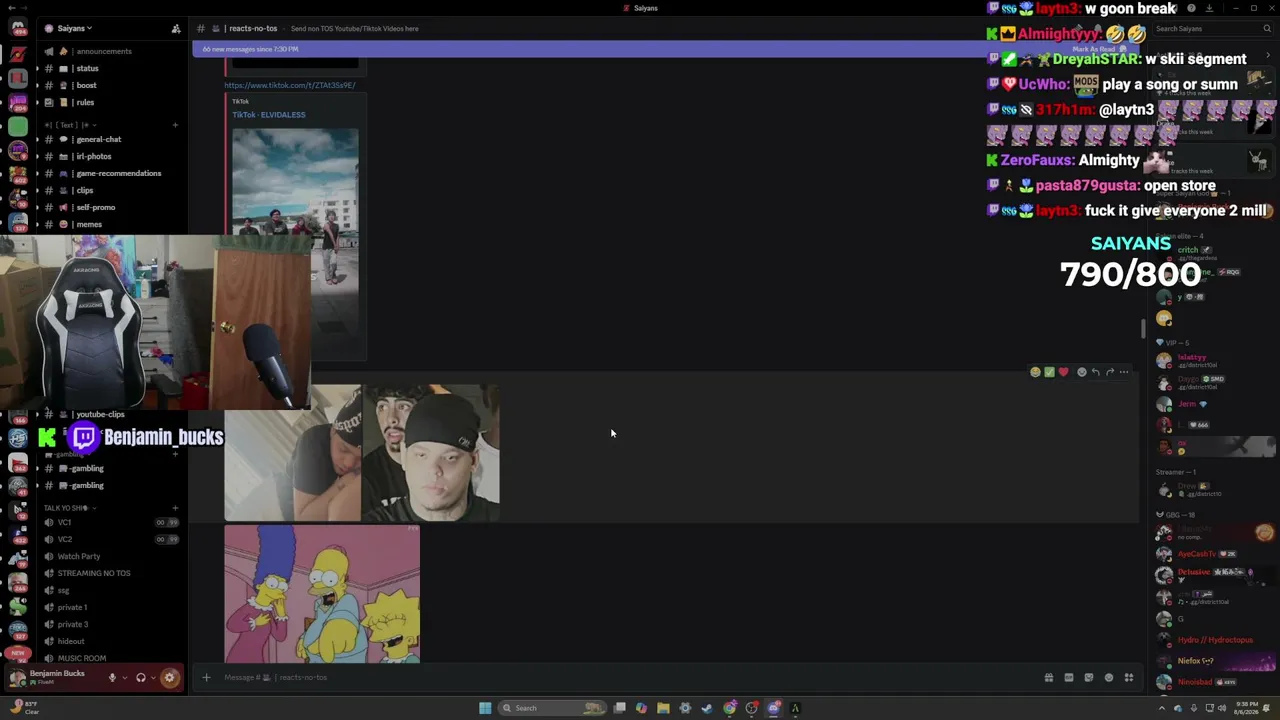1280x720 pixels.
Task: Open the clips channel
Action: (x=110, y=190)
